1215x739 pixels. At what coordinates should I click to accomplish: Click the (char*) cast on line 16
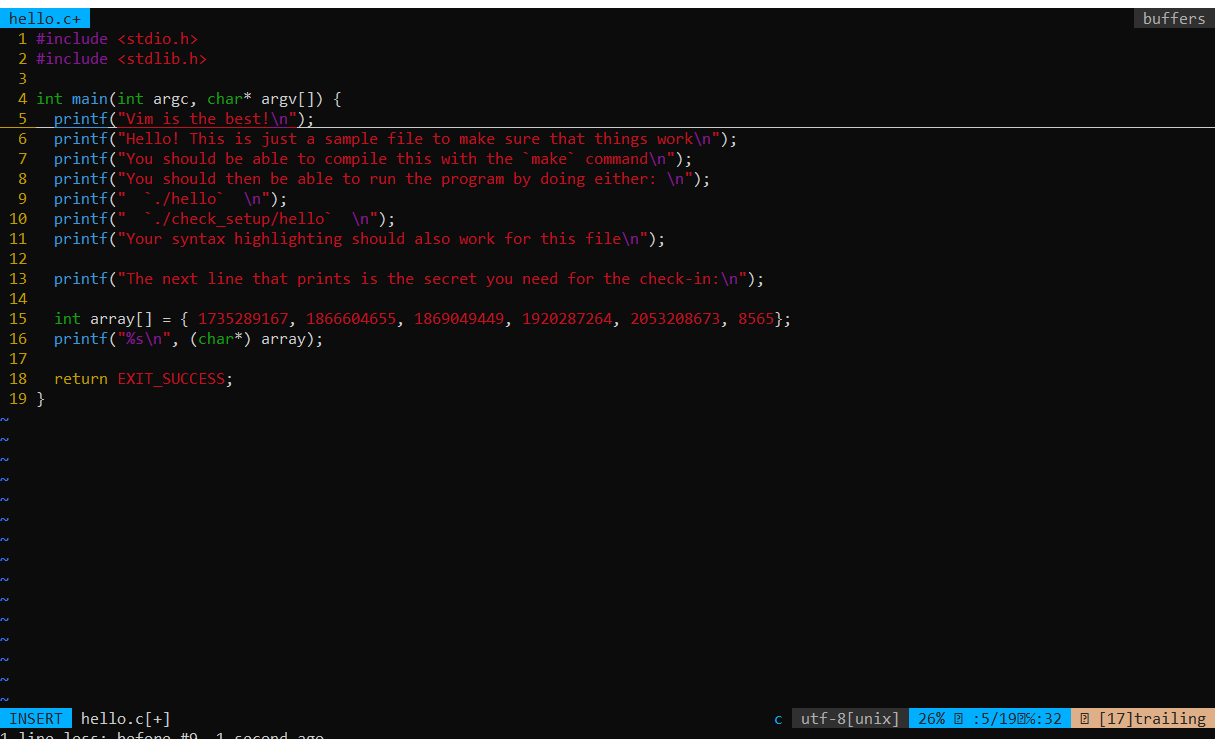[x=220, y=339]
